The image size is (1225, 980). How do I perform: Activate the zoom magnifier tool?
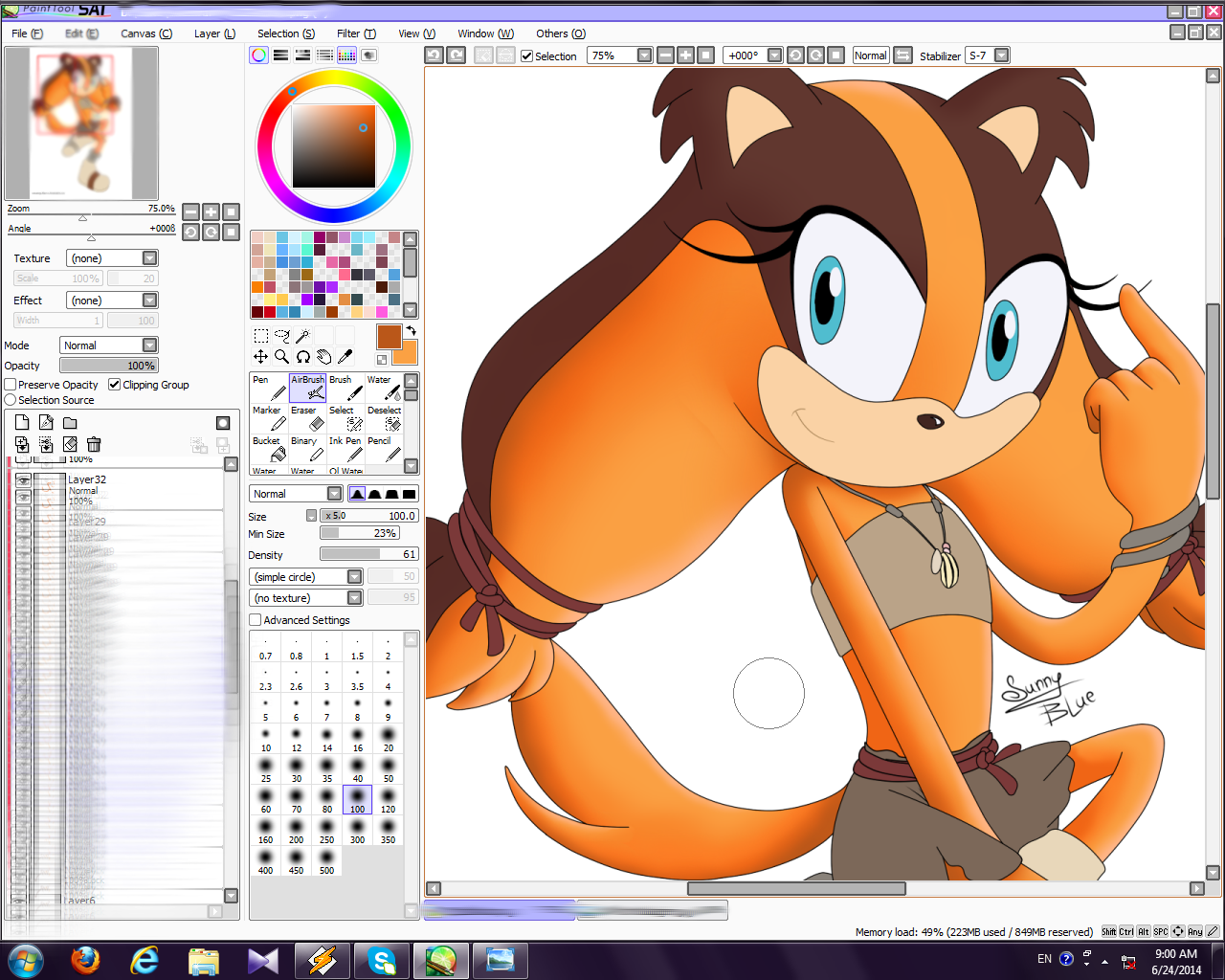pyautogui.click(x=281, y=357)
